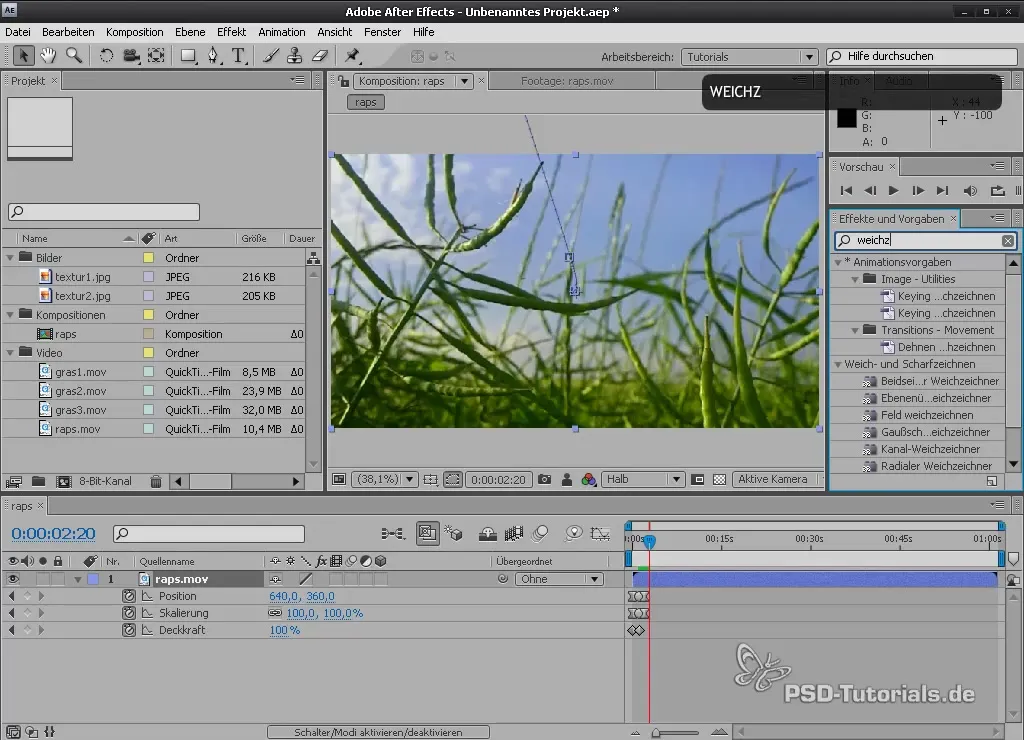Select the Zoom magnifier tool

point(74,56)
